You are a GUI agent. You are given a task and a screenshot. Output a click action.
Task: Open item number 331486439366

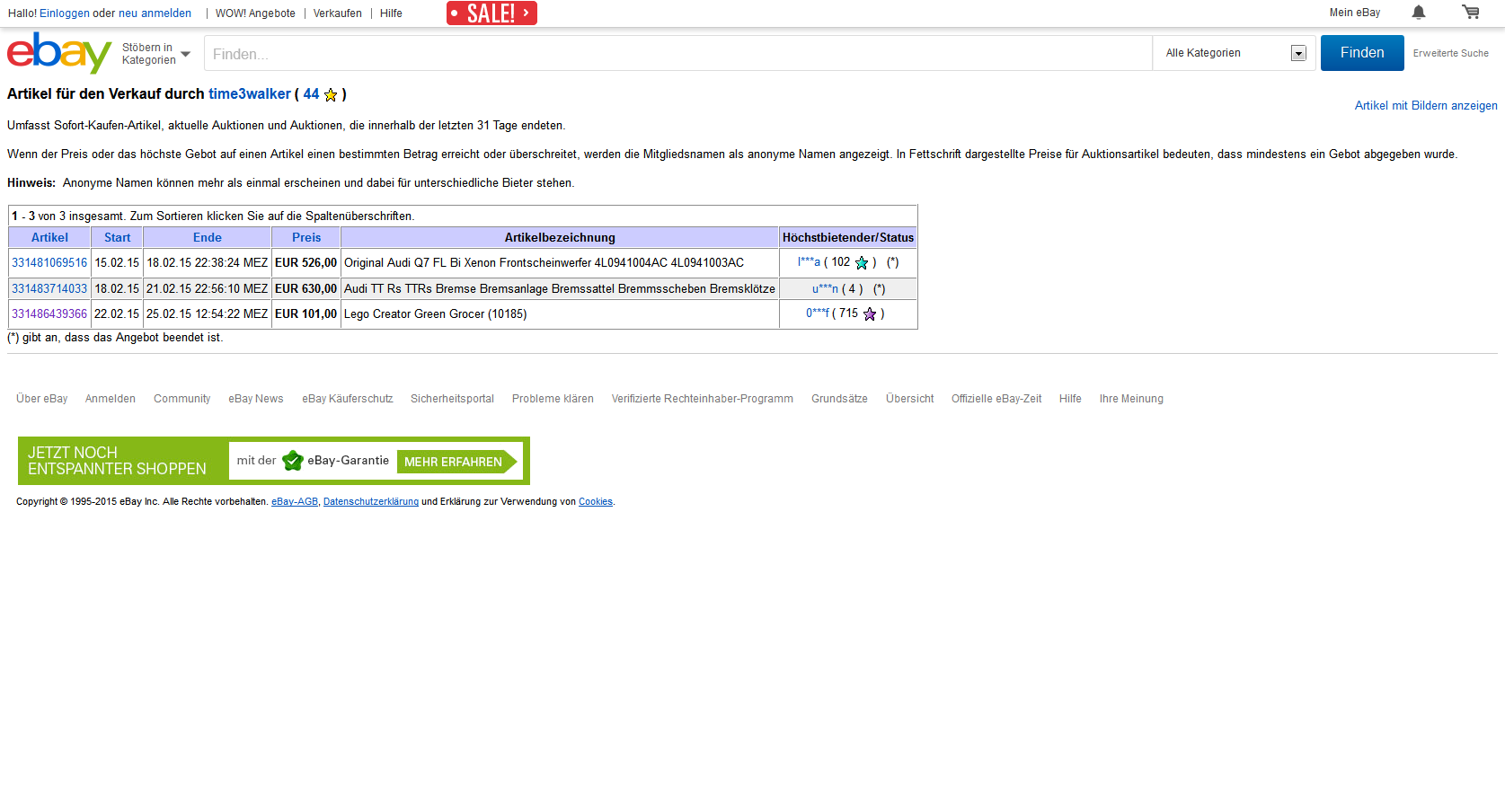point(49,313)
